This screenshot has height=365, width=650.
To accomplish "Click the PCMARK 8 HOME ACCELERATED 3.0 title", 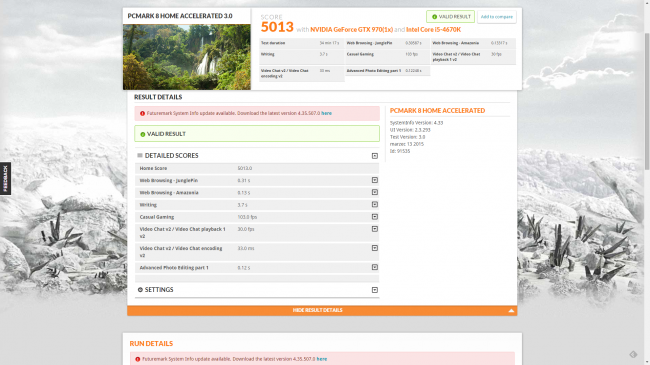I will click(x=180, y=16).
